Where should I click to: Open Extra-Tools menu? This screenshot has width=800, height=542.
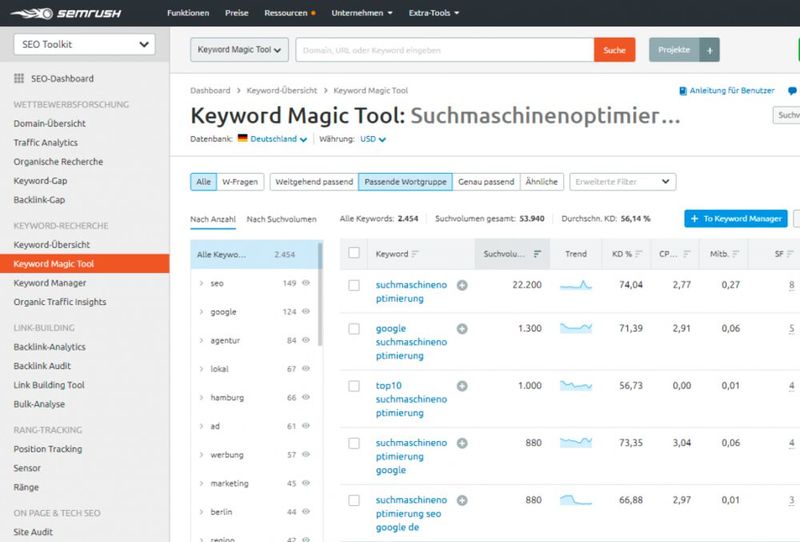pos(434,13)
